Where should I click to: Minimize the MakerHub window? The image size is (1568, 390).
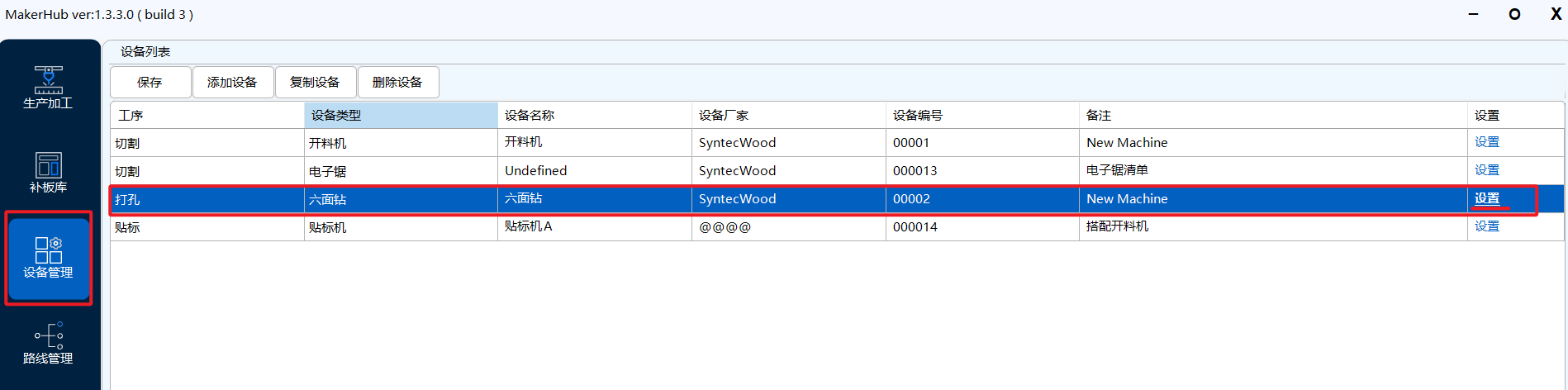pyautogui.click(x=1473, y=14)
